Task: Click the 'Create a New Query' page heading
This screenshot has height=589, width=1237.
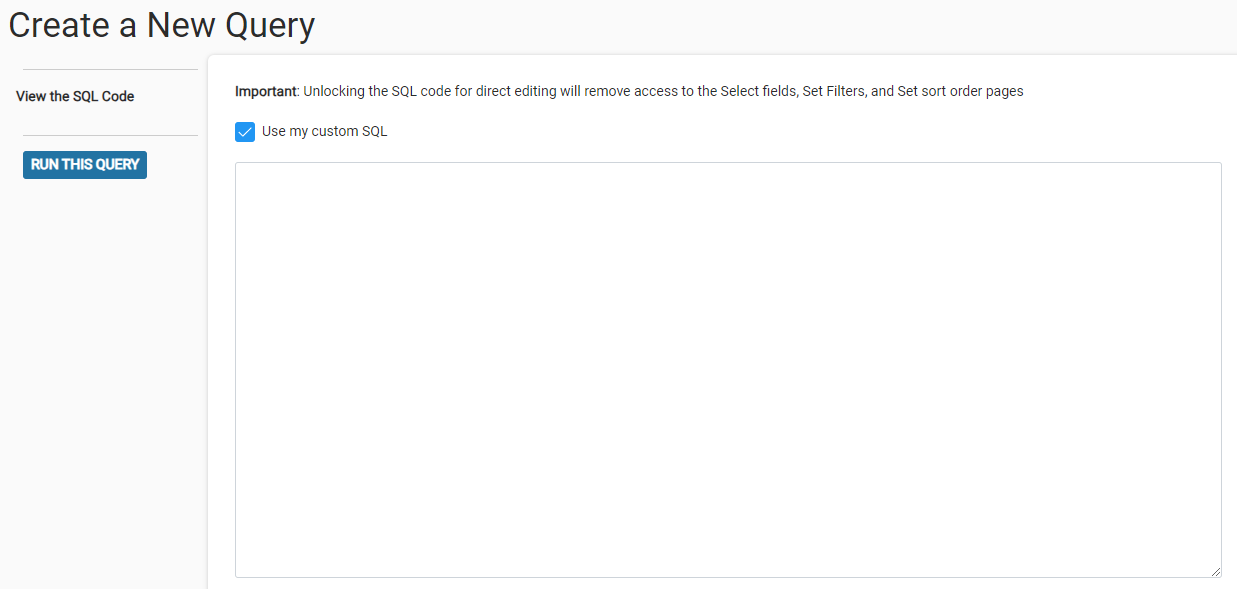Action: point(161,24)
